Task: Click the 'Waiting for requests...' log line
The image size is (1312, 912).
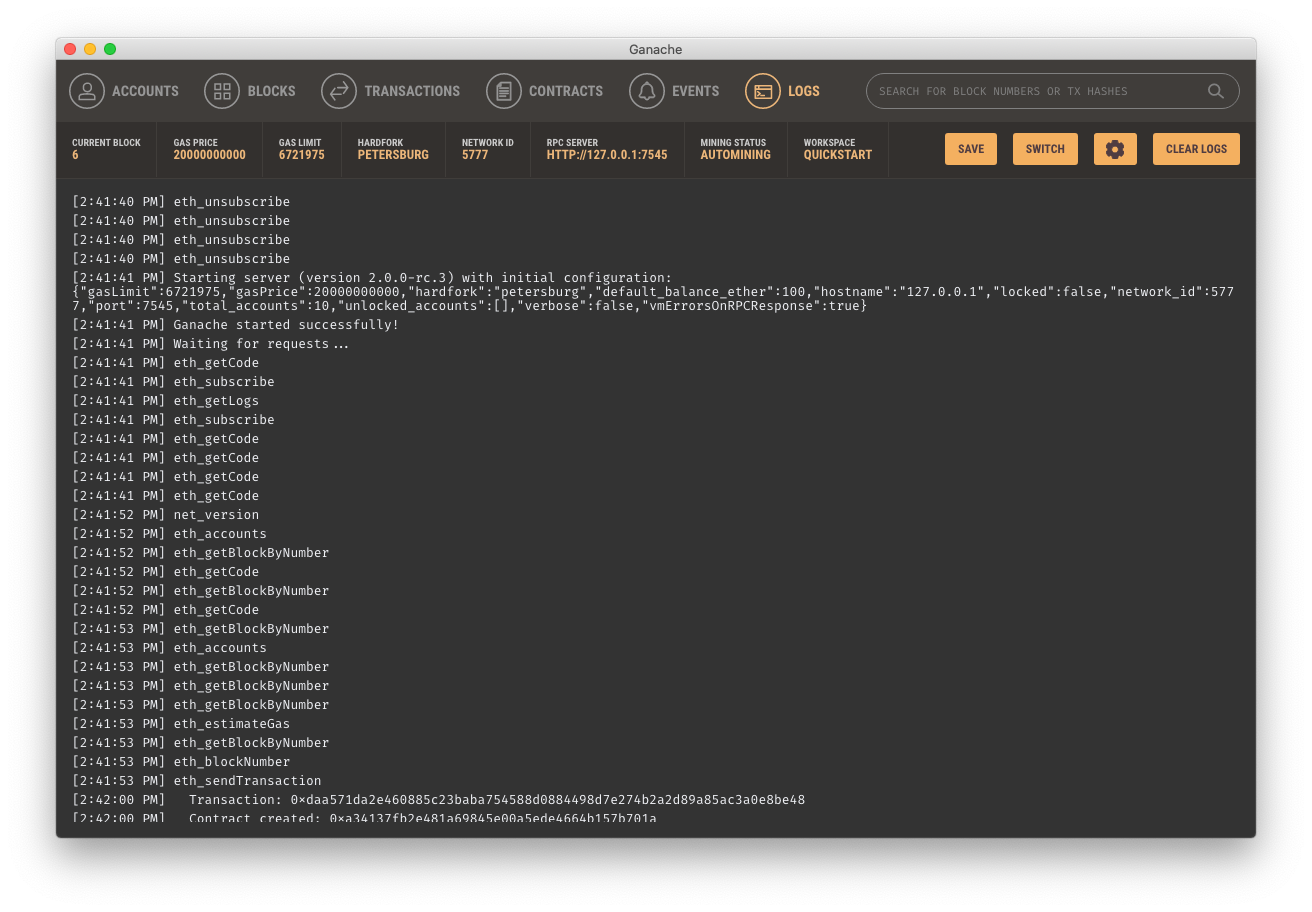Action: click(x=211, y=344)
